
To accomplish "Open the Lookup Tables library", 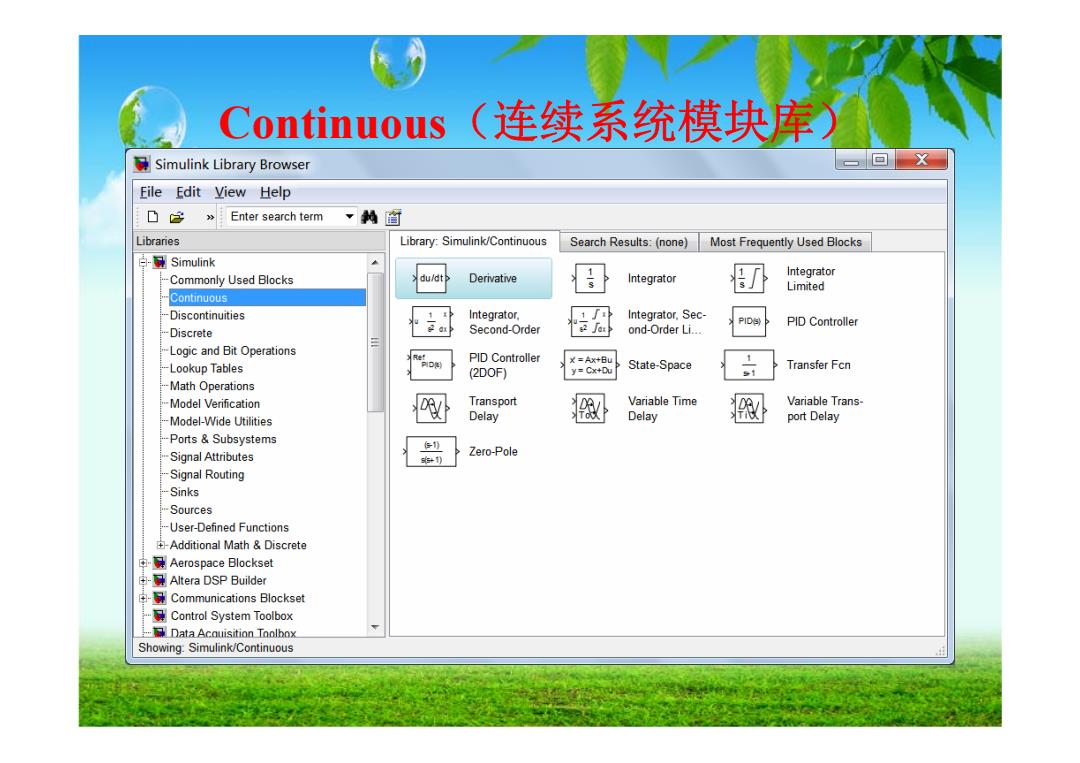I will 206,368.
